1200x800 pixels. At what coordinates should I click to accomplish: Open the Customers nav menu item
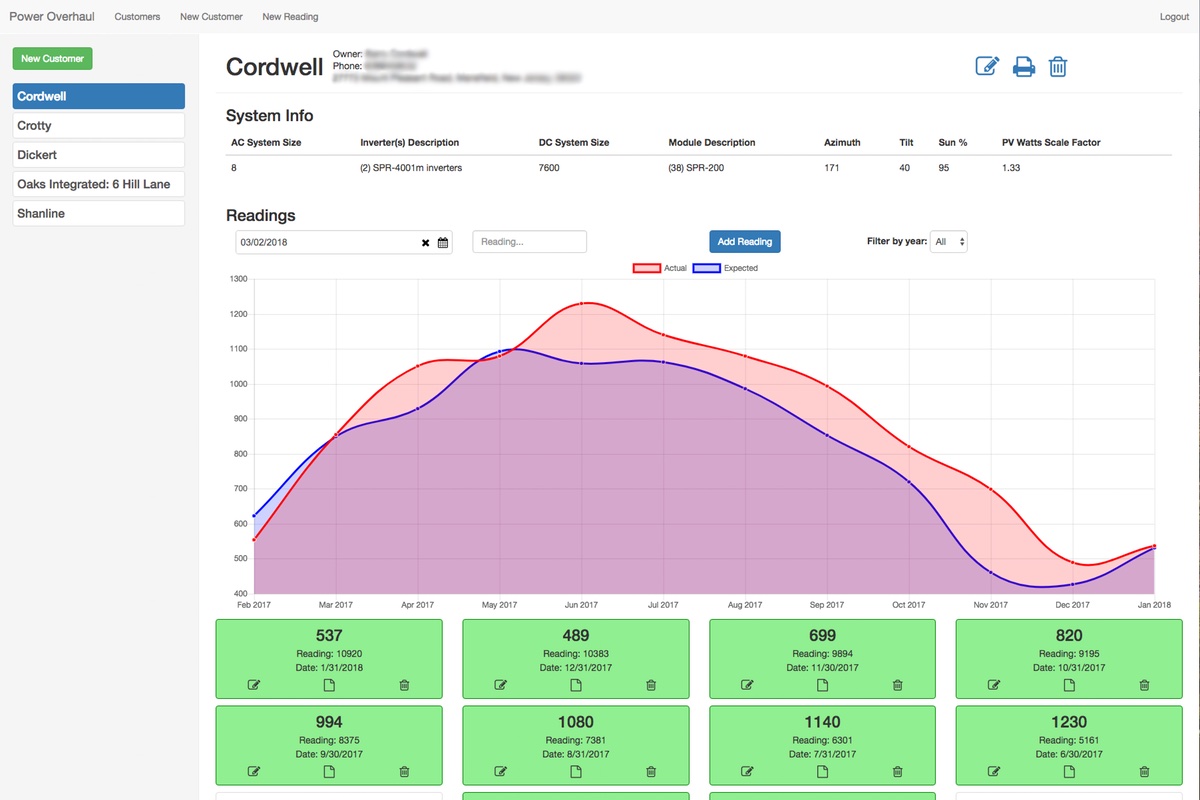pyautogui.click(x=137, y=17)
